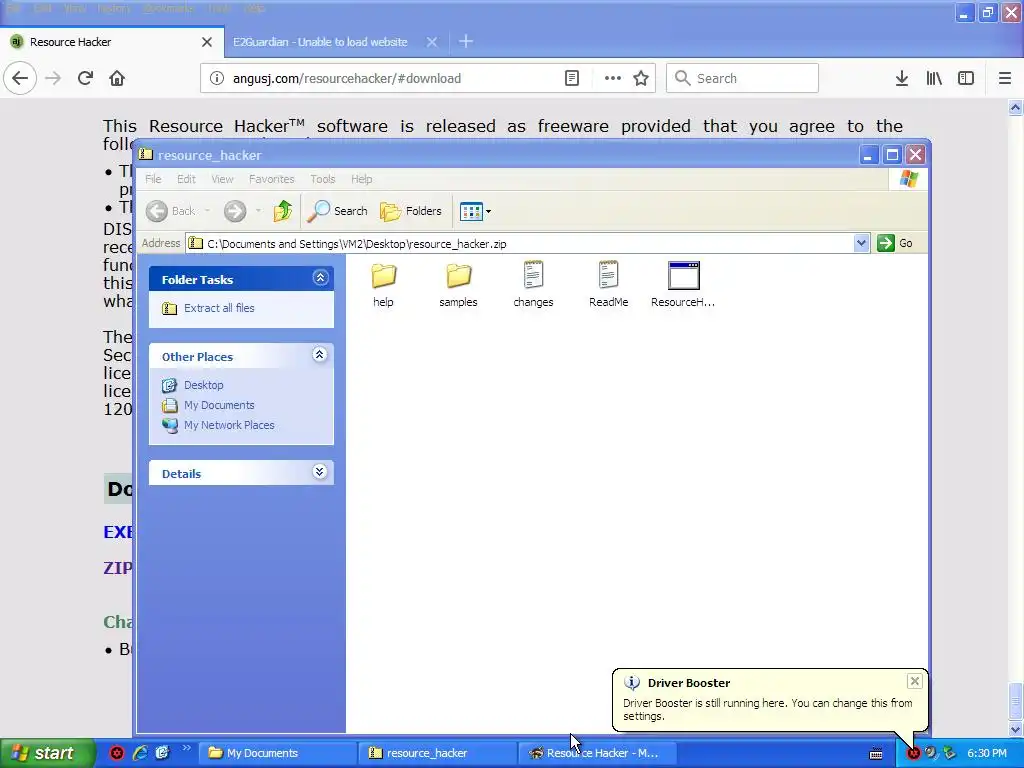Bookmark this page with the star
Image resolution: width=1024 pixels, height=768 pixels.
pos(641,78)
